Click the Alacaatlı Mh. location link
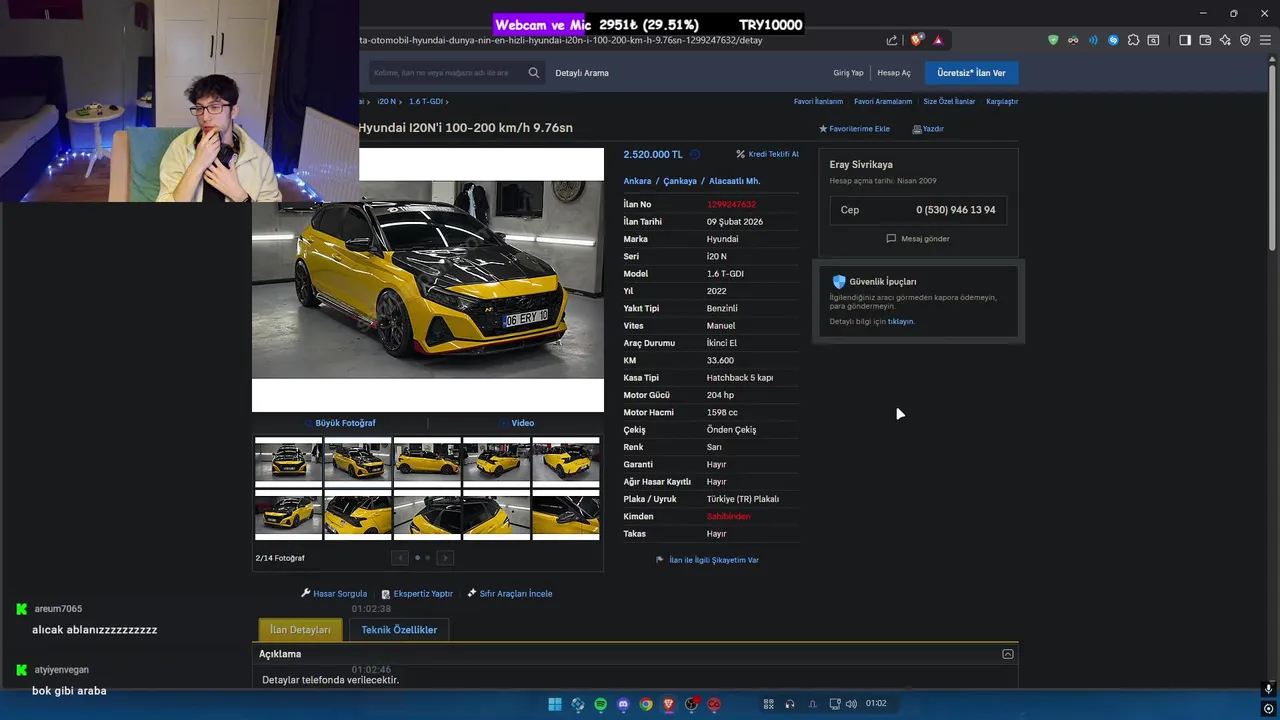This screenshot has width=1280, height=720. coord(735,181)
